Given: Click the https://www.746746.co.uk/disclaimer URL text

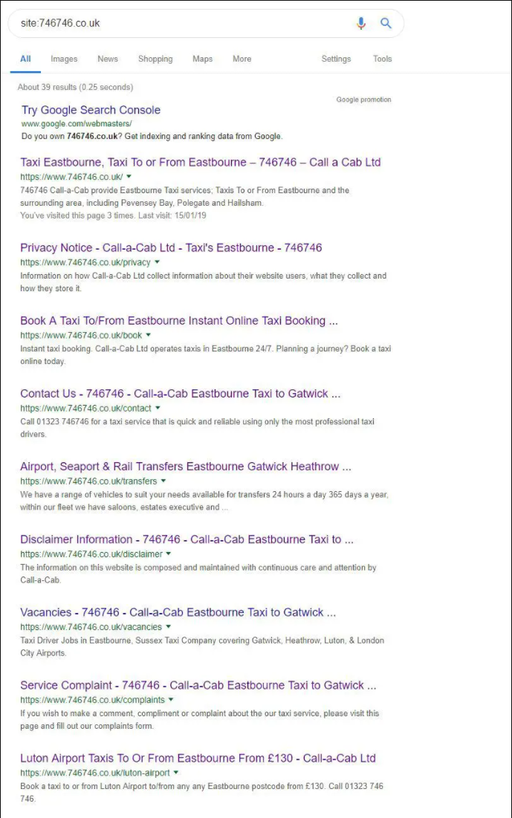Looking at the screenshot, I should pos(91,555).
